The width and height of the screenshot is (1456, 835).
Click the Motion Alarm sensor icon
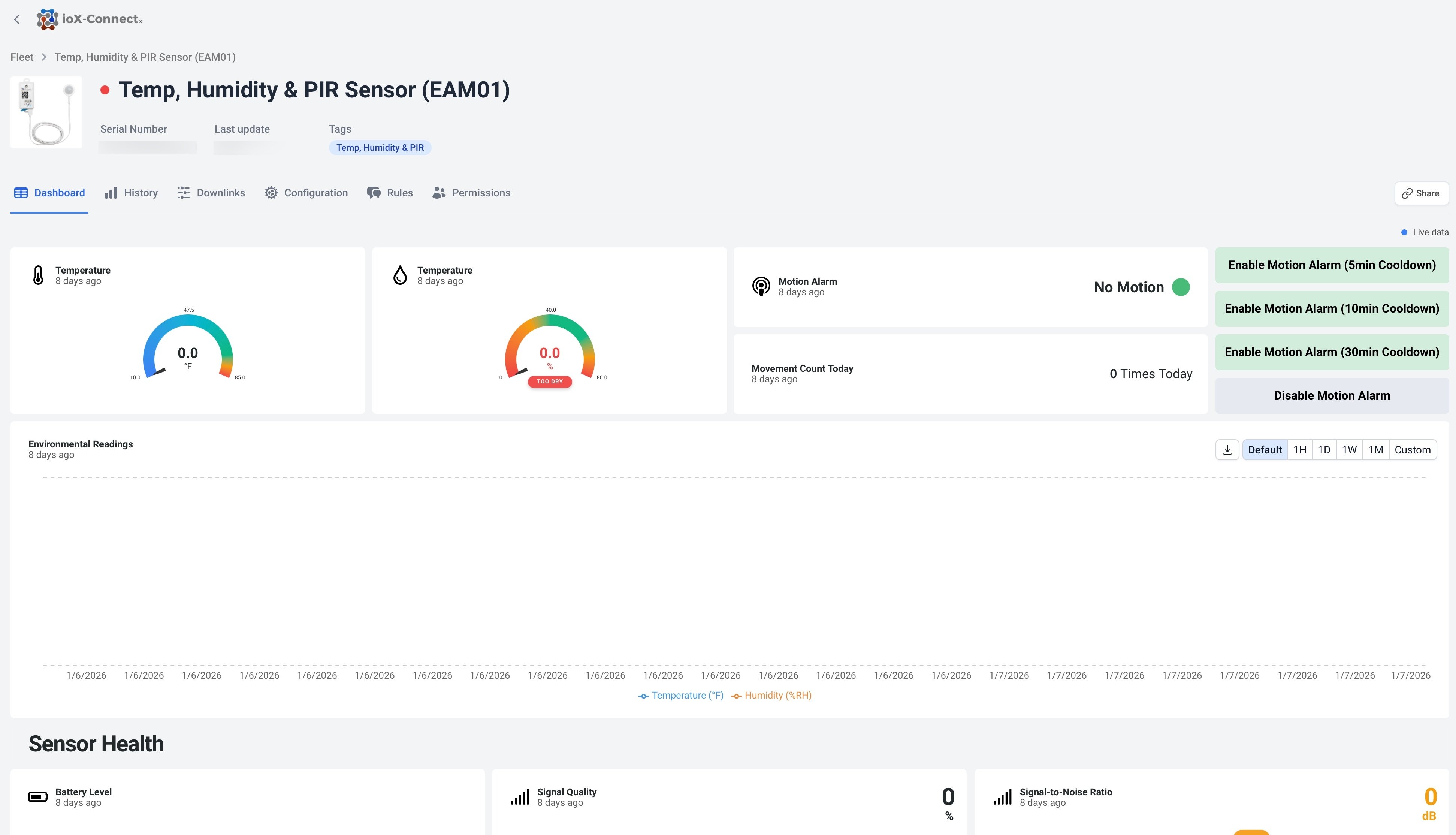[x=761, y=286]
